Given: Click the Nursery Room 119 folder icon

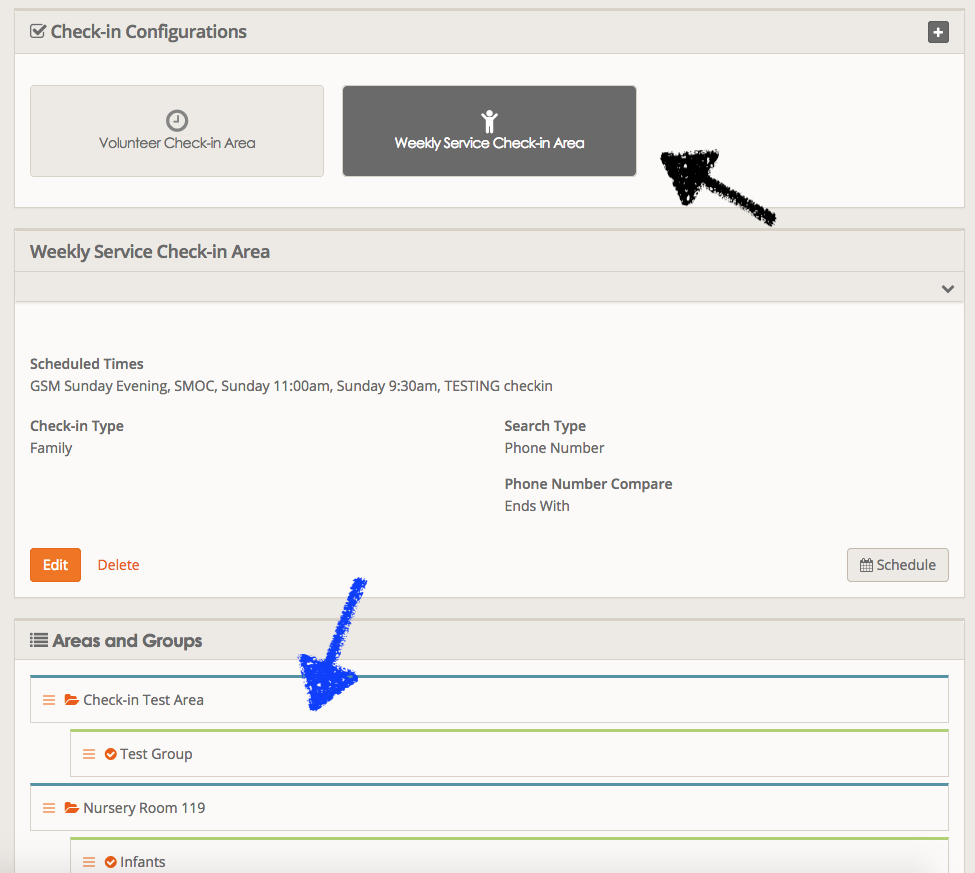Looking at the screenshot, I should pos(71,808).
